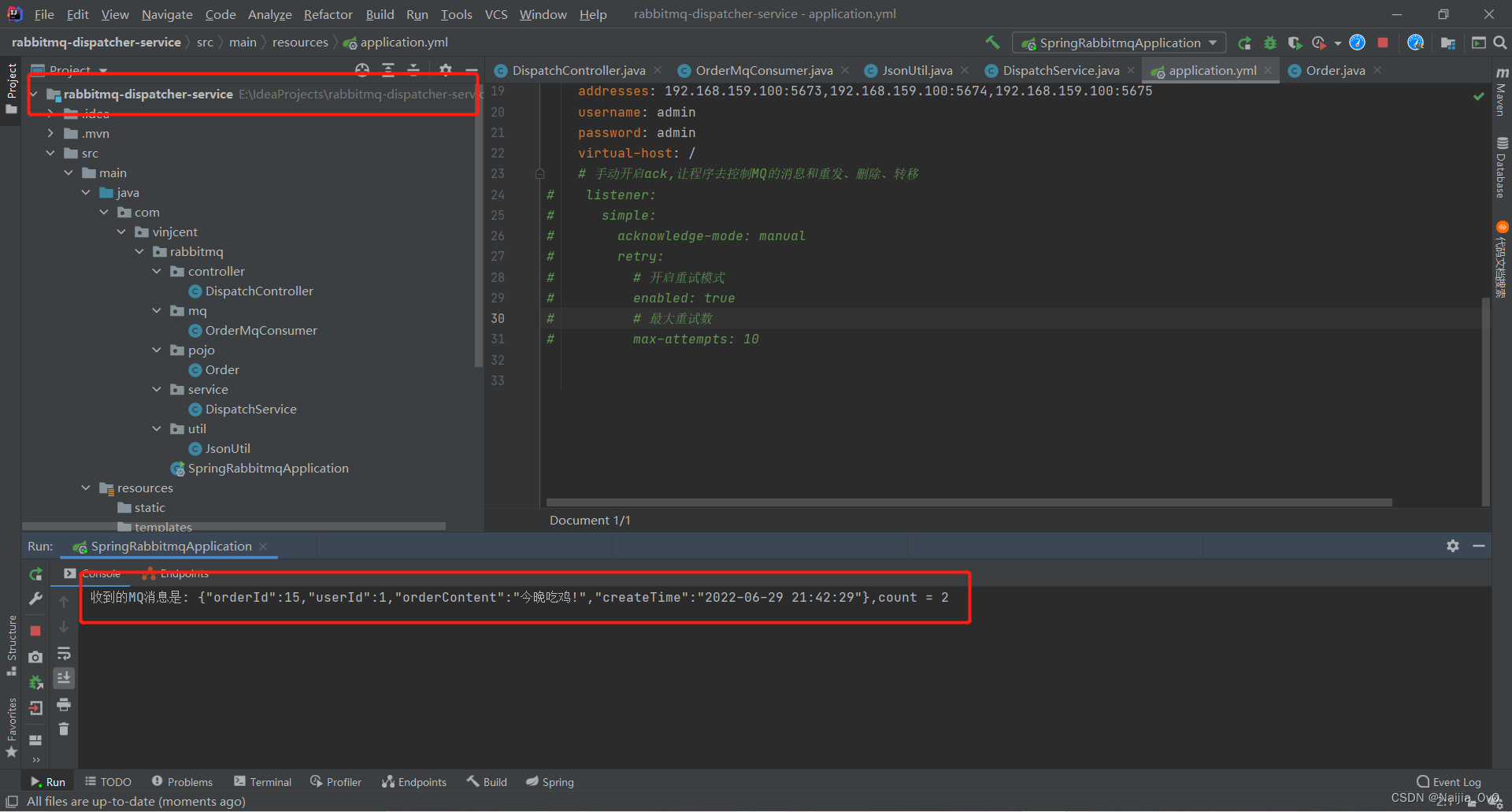Open the Profiler tool window

336,782
